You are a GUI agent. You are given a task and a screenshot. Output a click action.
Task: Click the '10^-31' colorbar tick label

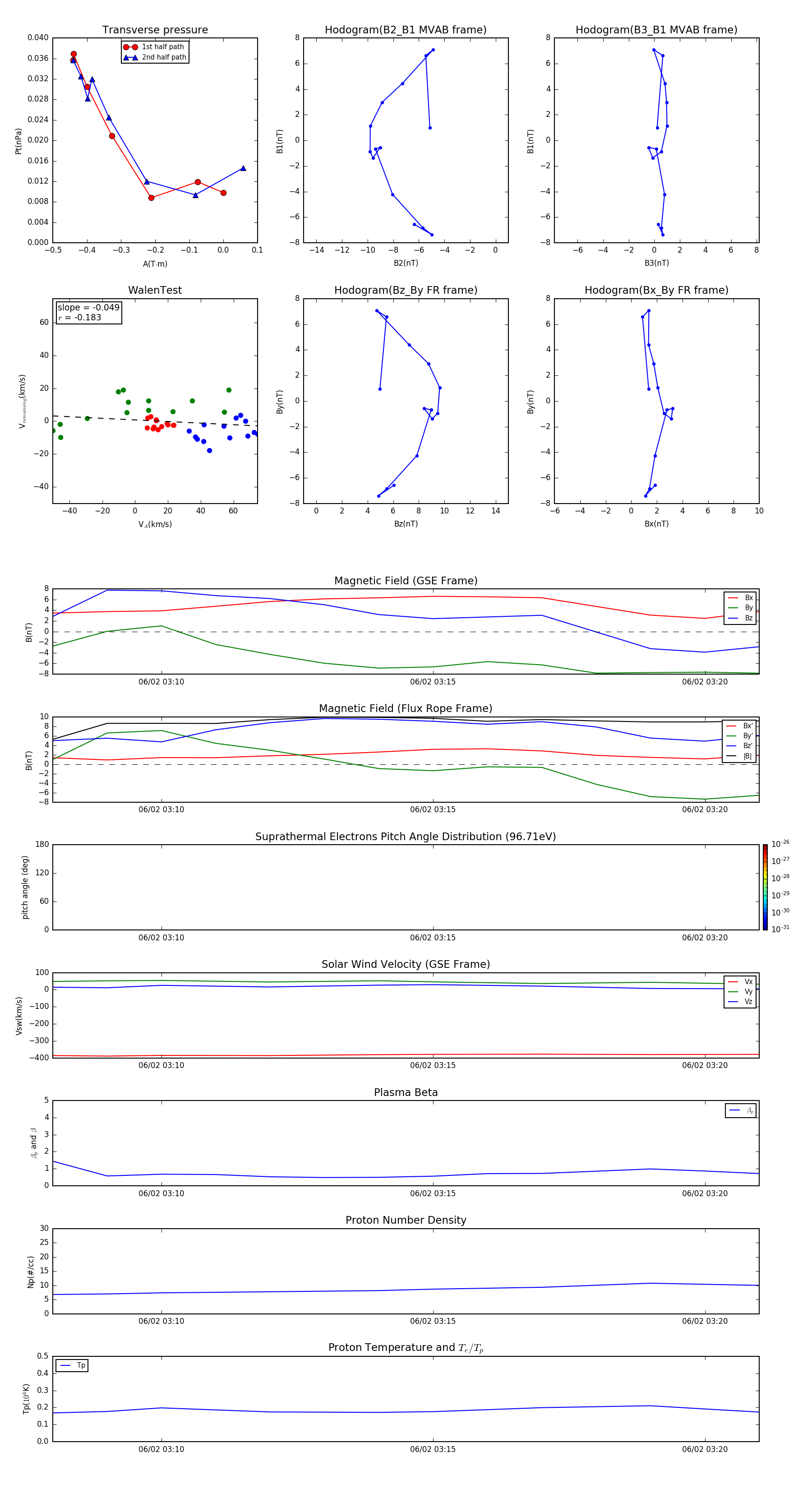[x=780, y=929]
